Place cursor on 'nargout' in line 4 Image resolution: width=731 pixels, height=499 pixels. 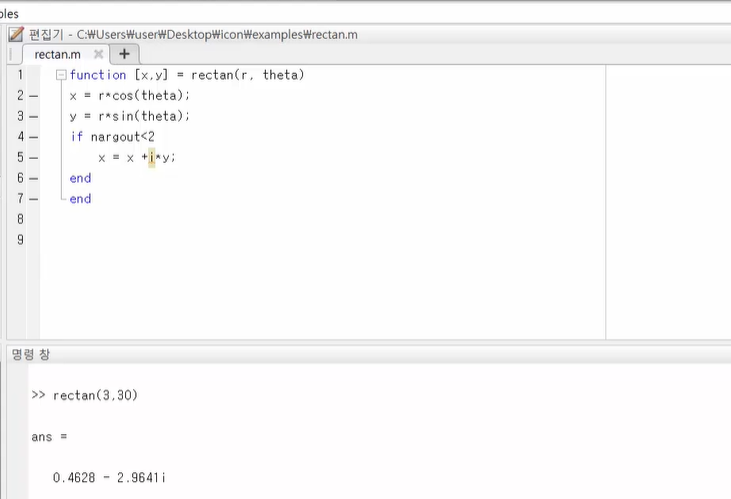click(x=112, y=137)
